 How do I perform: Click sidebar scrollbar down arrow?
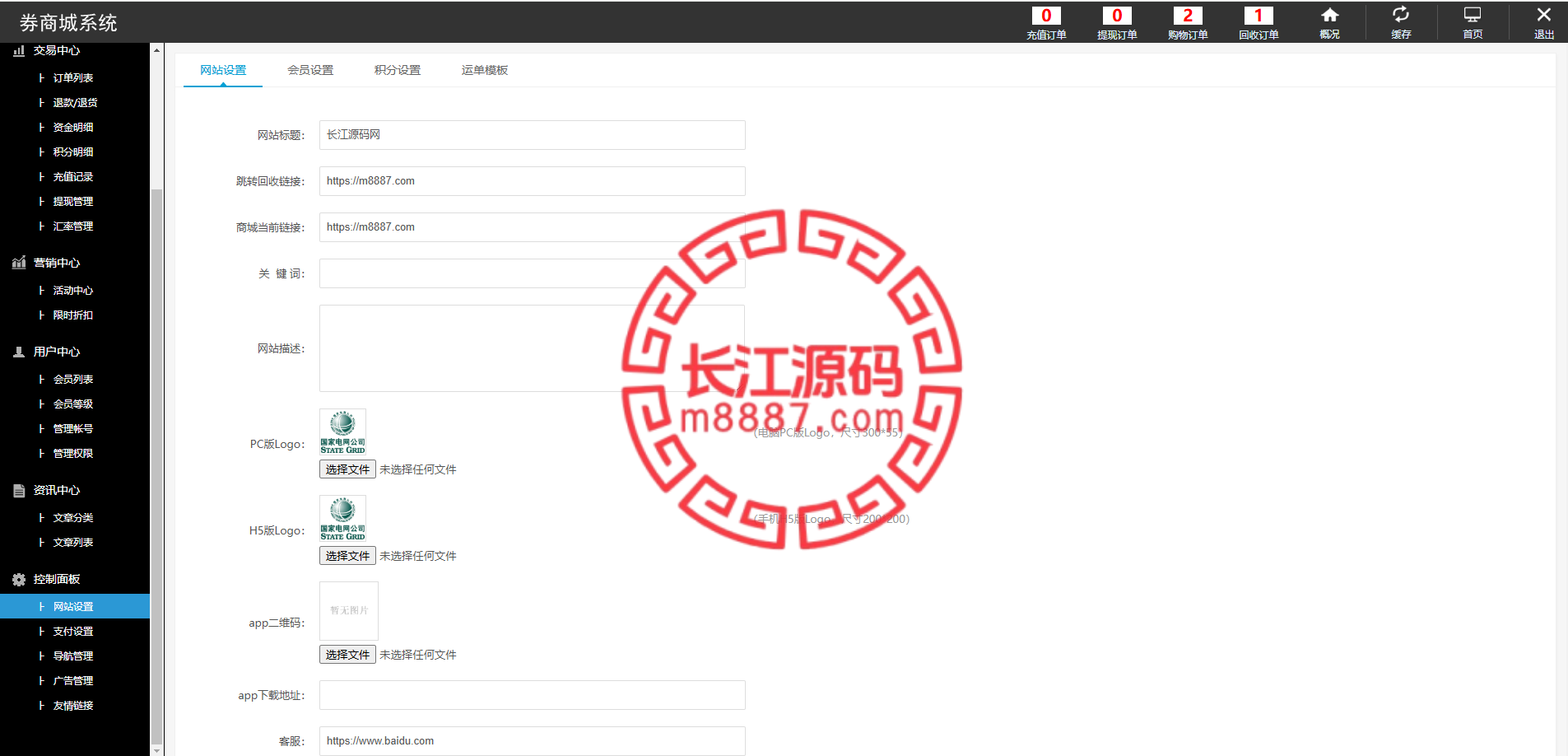156,750
